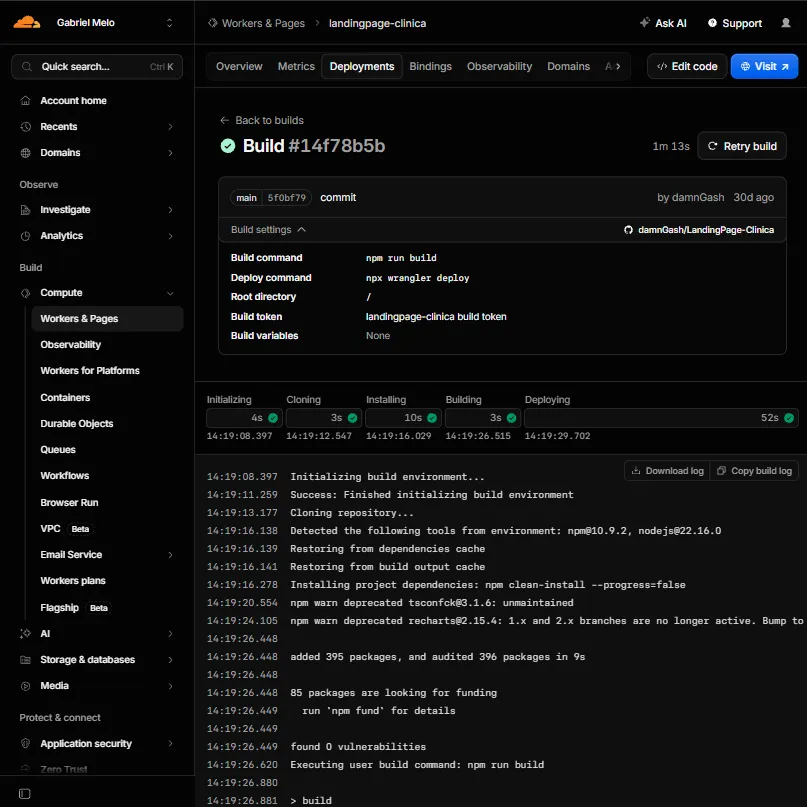
Task: Click the Media icon
Action: [25, 686]
